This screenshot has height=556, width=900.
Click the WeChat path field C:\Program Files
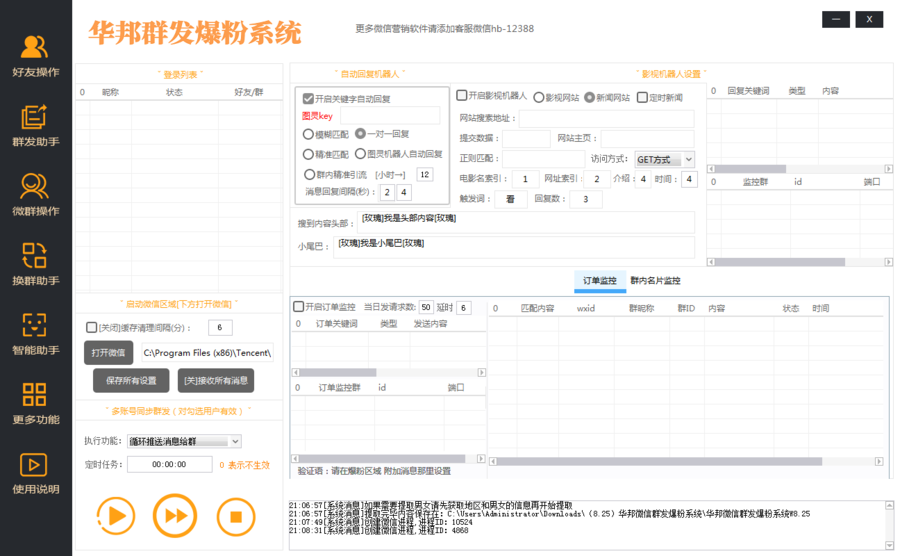[207, 353]
